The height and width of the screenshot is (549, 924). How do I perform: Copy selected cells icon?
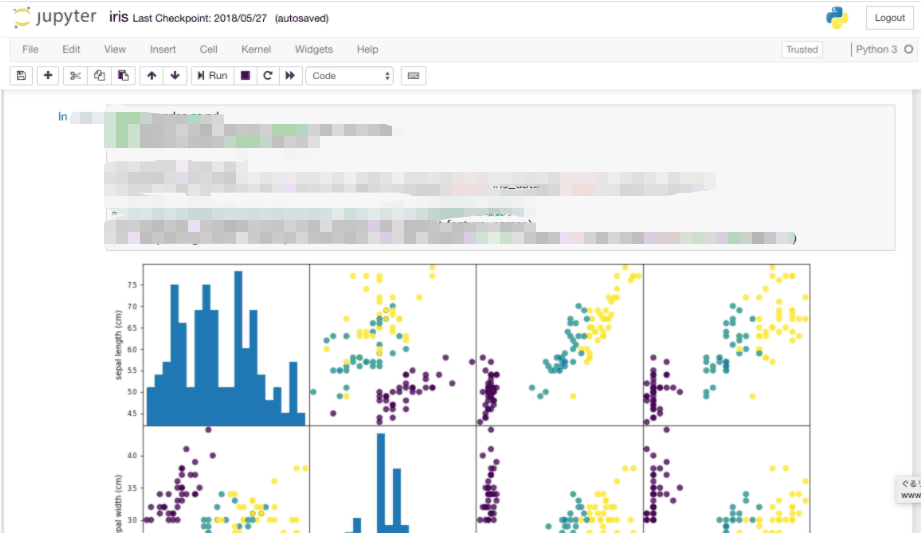coord(99,76)
